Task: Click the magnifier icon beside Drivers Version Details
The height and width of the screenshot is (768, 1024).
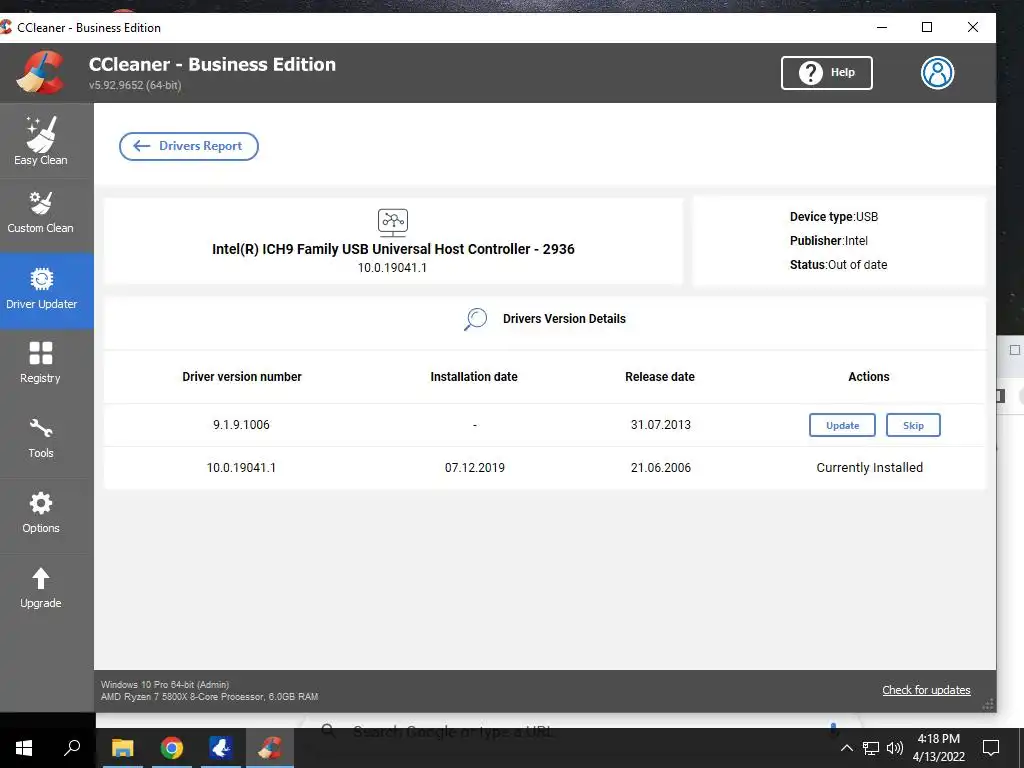Action: [475, 319]
